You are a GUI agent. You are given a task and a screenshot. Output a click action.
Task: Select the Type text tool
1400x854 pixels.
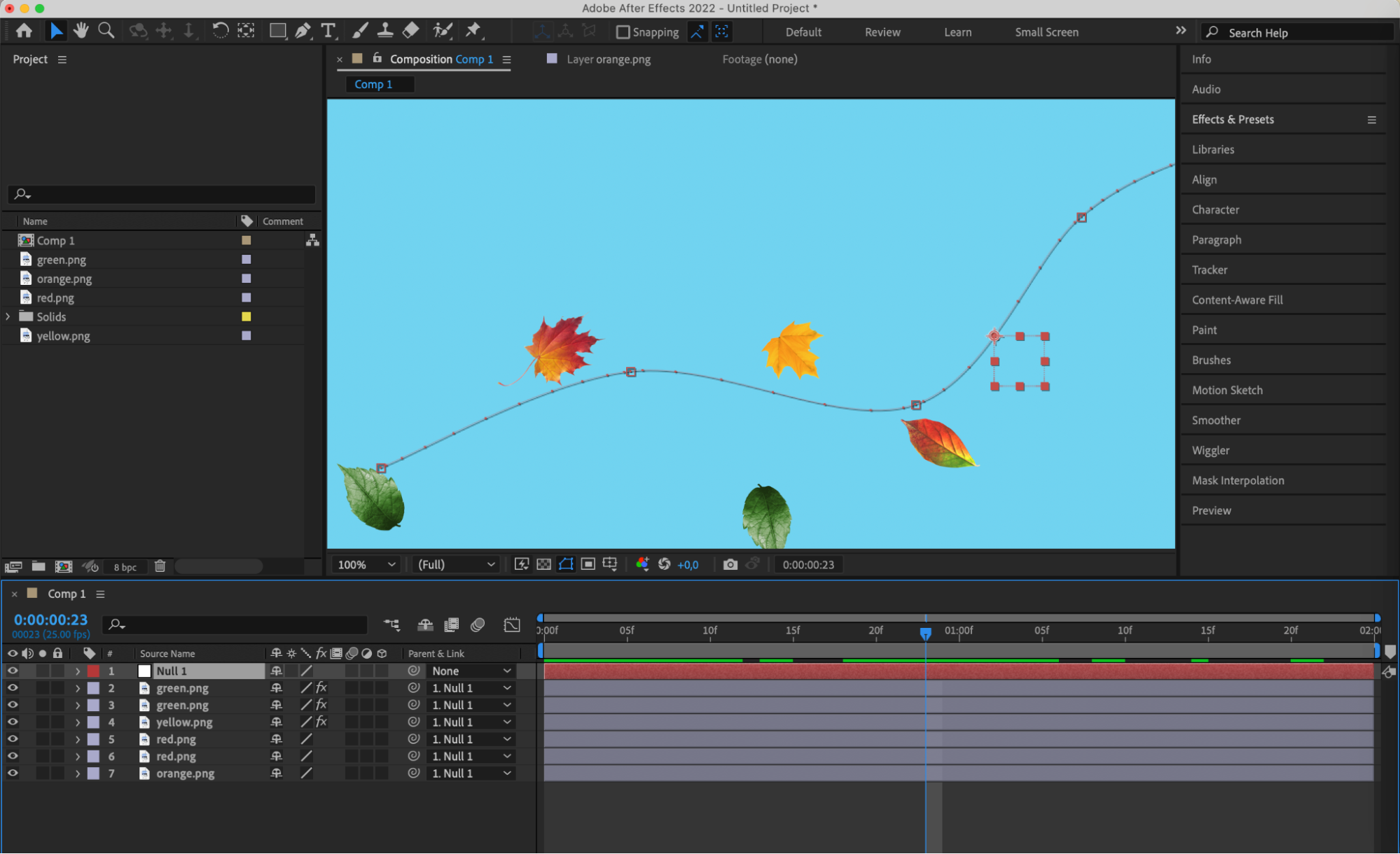[x=327, y=31]
